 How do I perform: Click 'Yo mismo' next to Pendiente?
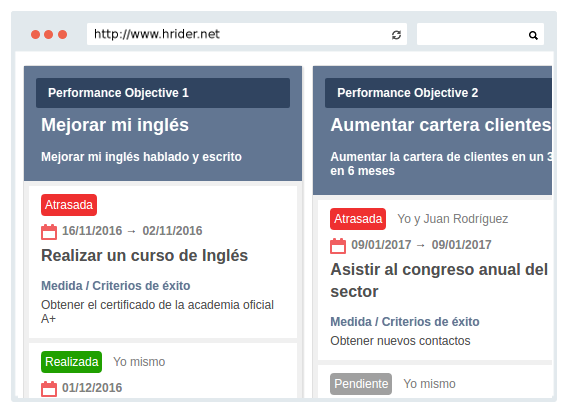[429, 384]
